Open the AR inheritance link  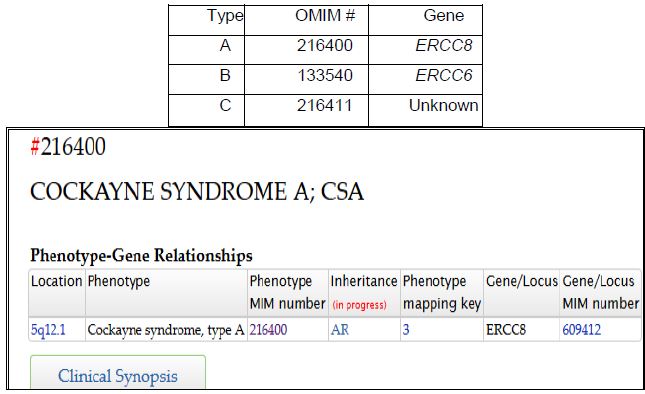coord(340,330)
